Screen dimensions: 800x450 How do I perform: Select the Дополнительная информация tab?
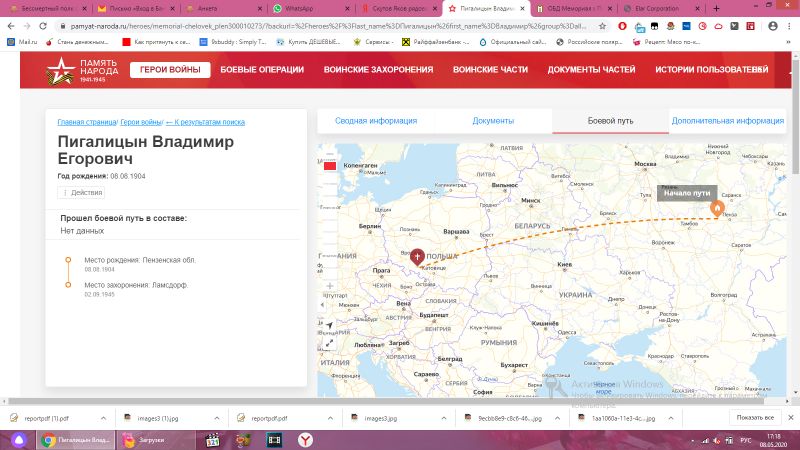tap(727, 120)
